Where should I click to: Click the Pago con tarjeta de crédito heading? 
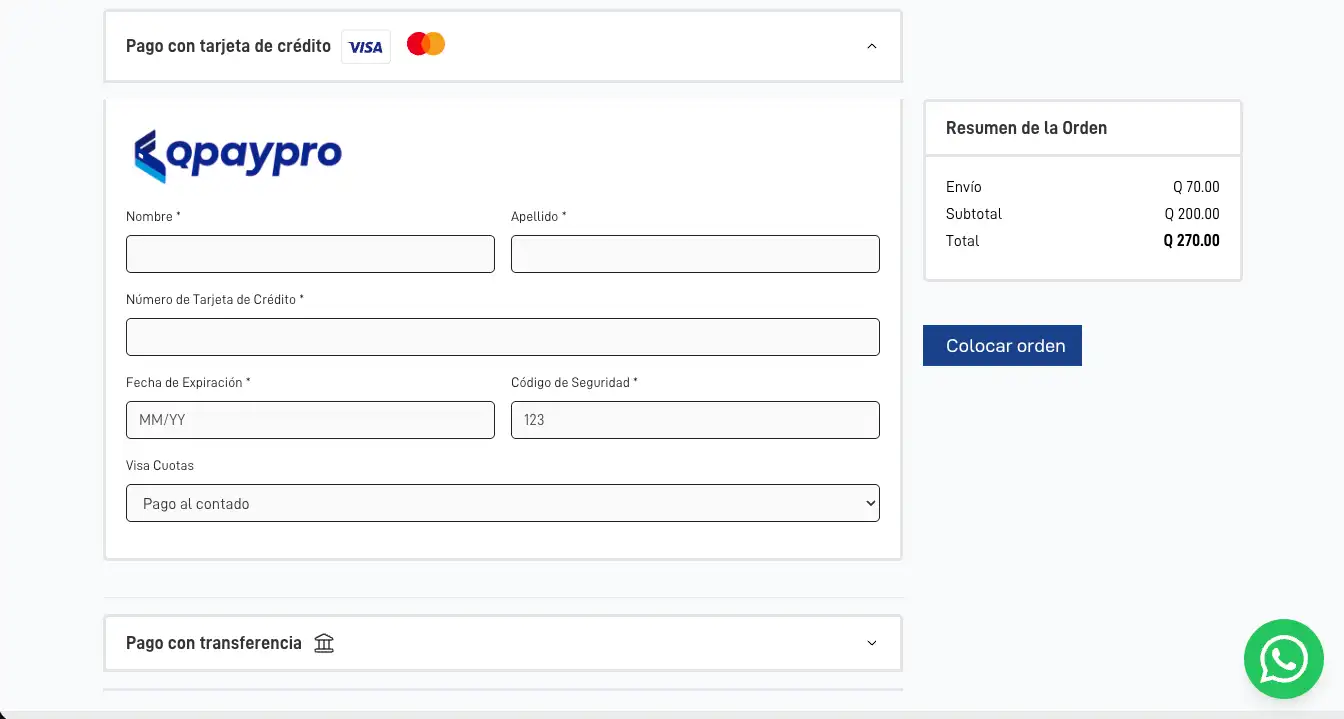coord(228,46)
